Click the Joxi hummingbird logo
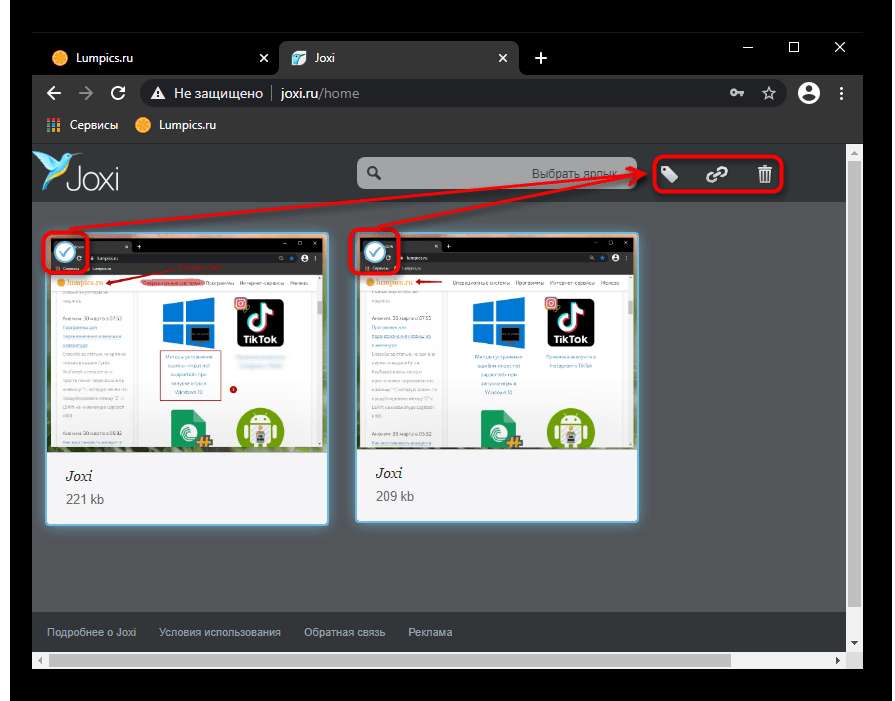895x701 pixels. point(77,172)
